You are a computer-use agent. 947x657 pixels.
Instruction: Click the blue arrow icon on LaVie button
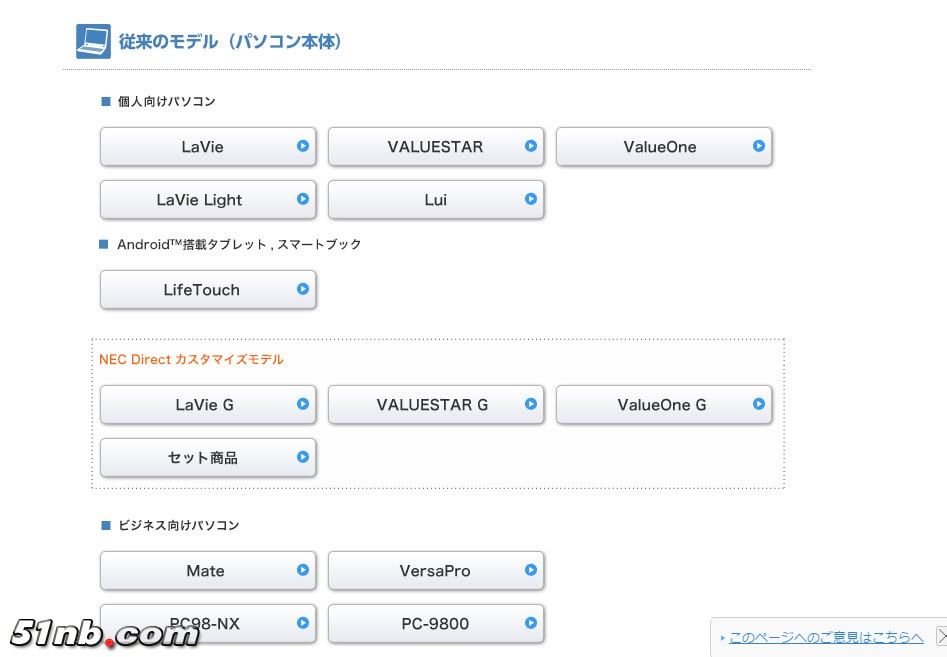[x=303, y=146]
